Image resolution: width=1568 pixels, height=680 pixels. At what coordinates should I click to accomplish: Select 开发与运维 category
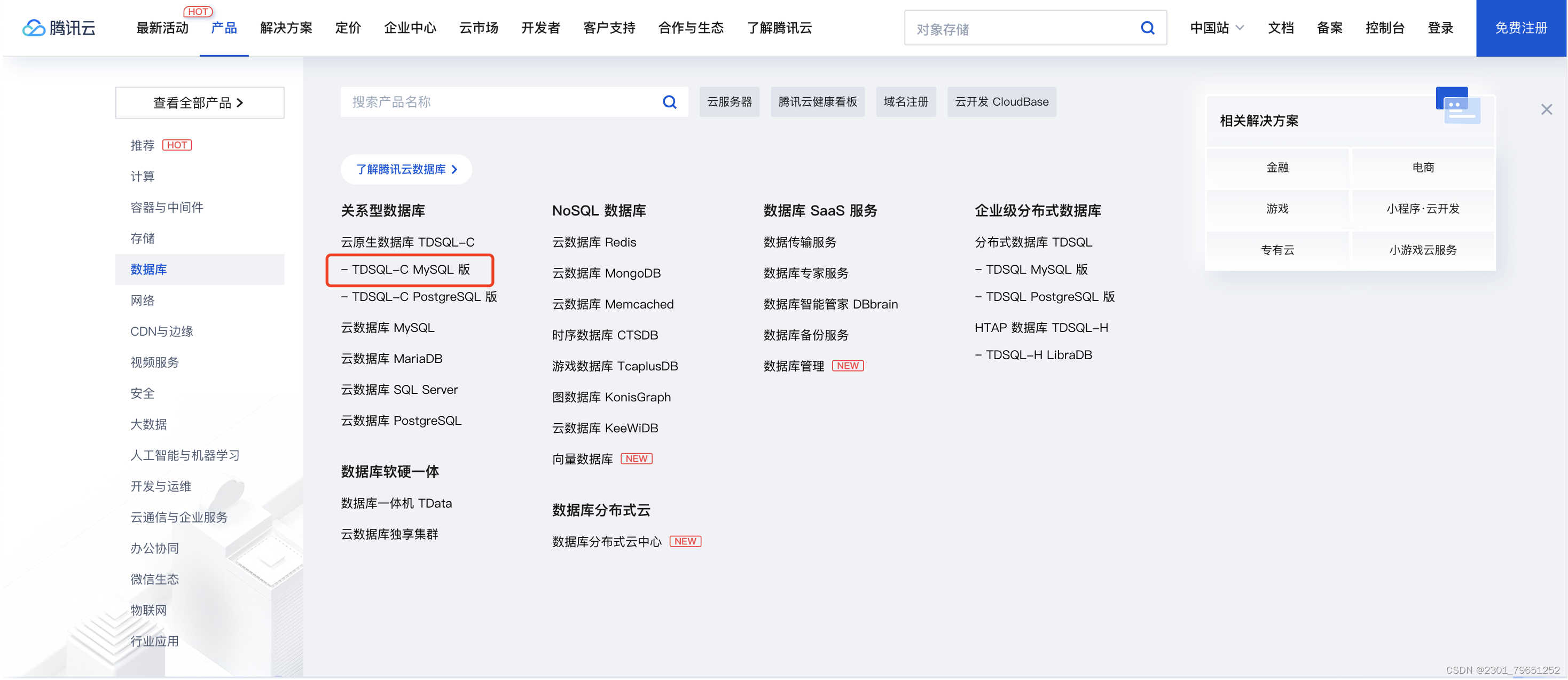[161, 487]
